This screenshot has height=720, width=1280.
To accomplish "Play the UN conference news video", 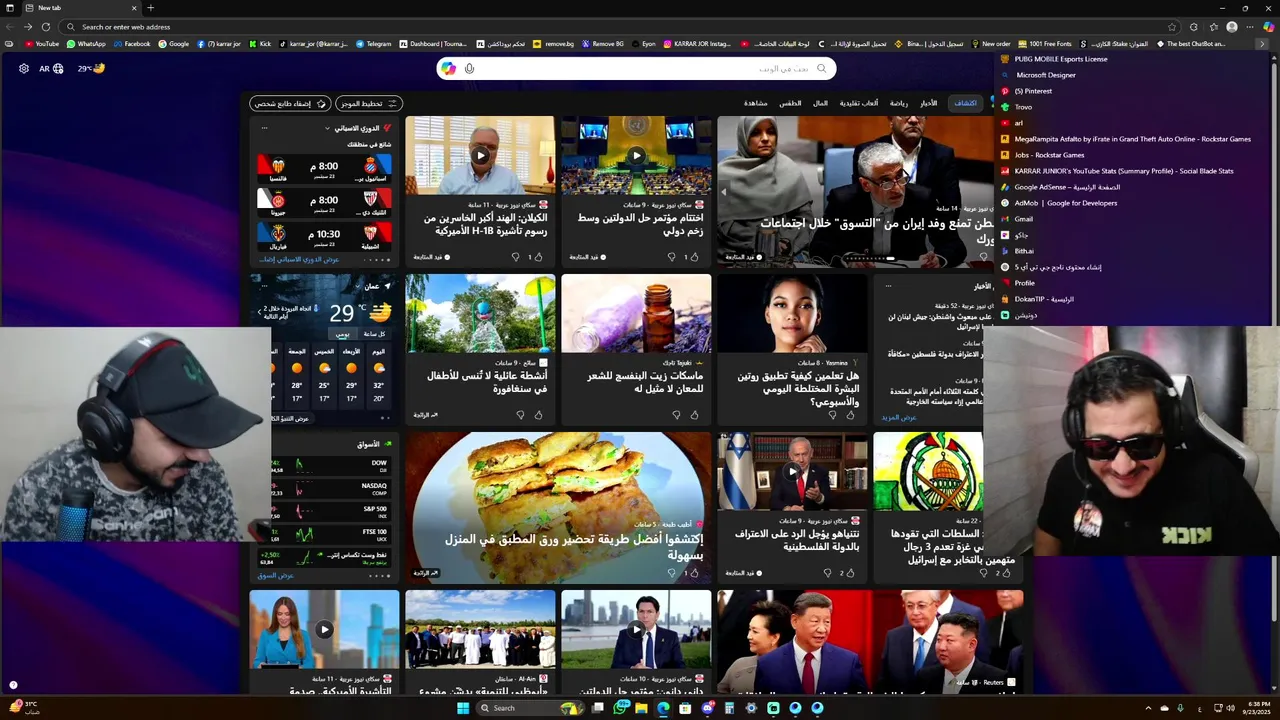I will point(636,156).
